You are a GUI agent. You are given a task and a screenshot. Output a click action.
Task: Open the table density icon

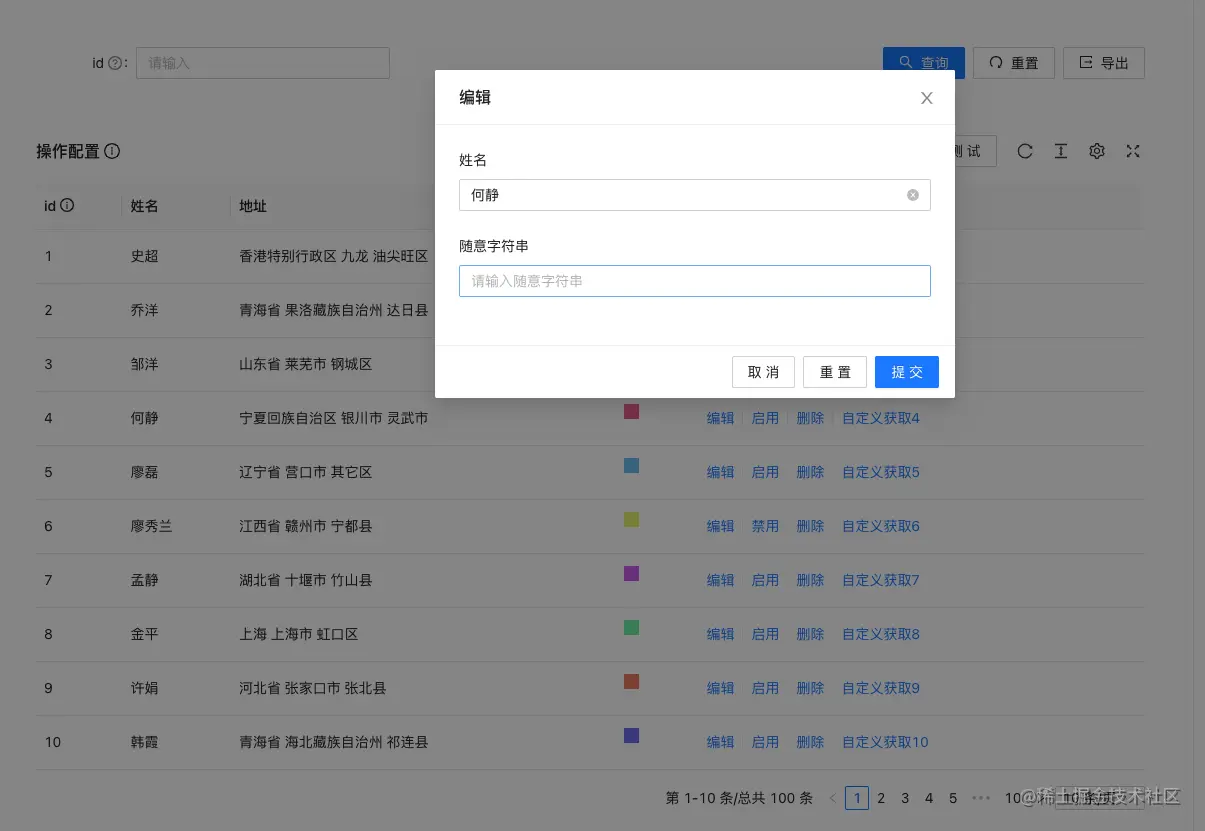point(1061,151)
